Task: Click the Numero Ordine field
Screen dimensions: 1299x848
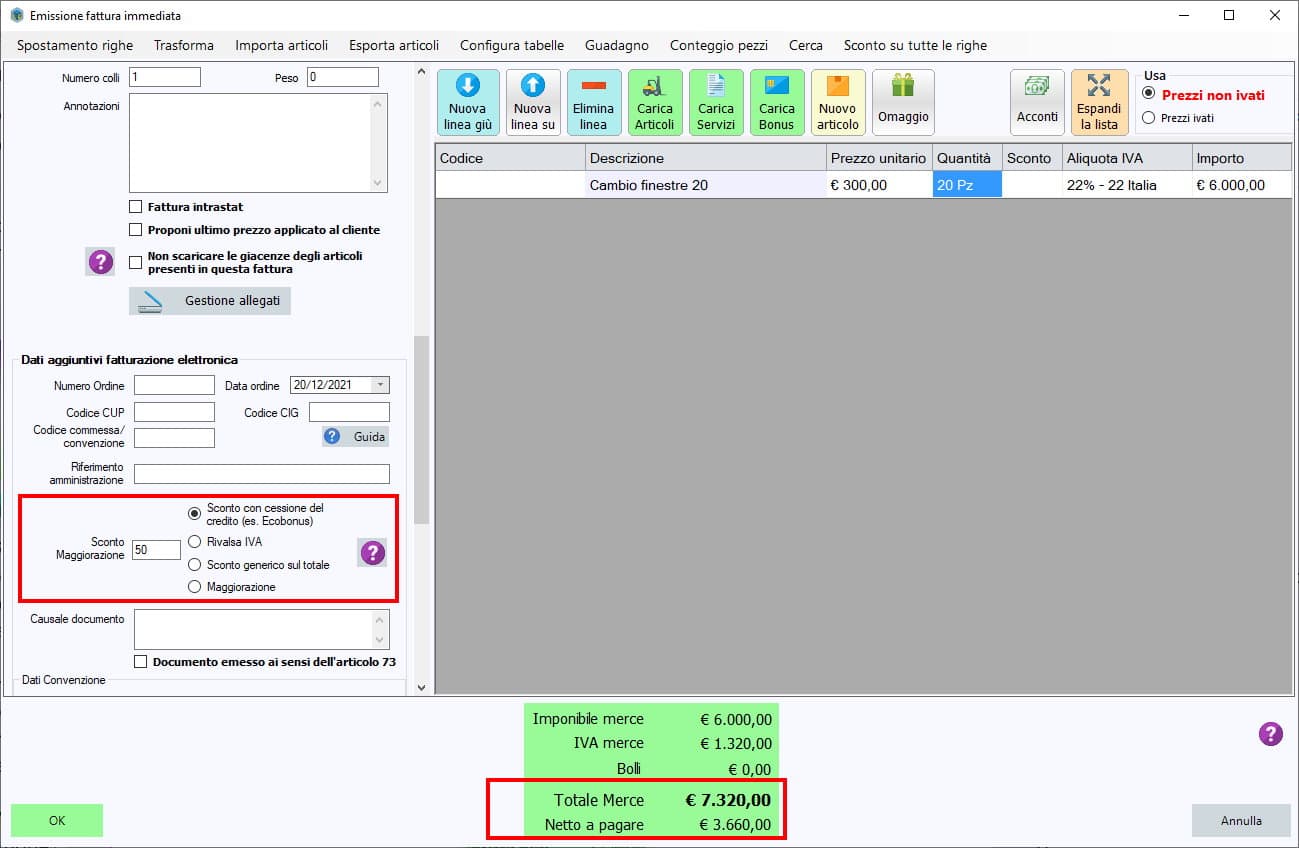Action: coord(174,385)
